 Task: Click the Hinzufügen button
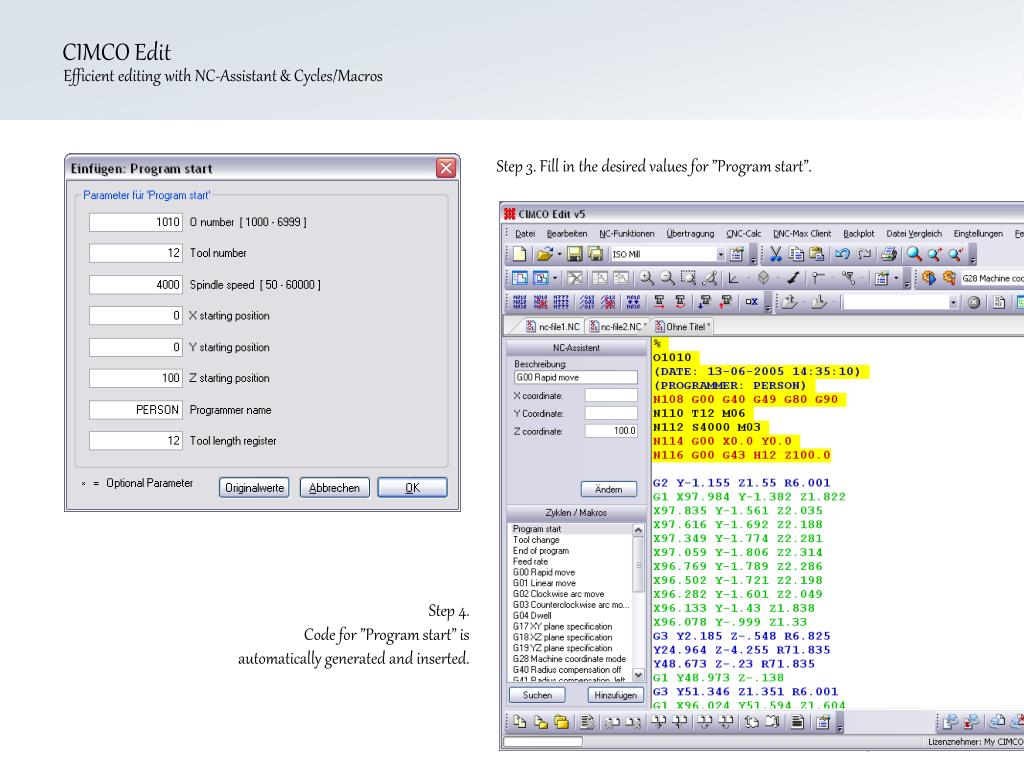[615, 695]
